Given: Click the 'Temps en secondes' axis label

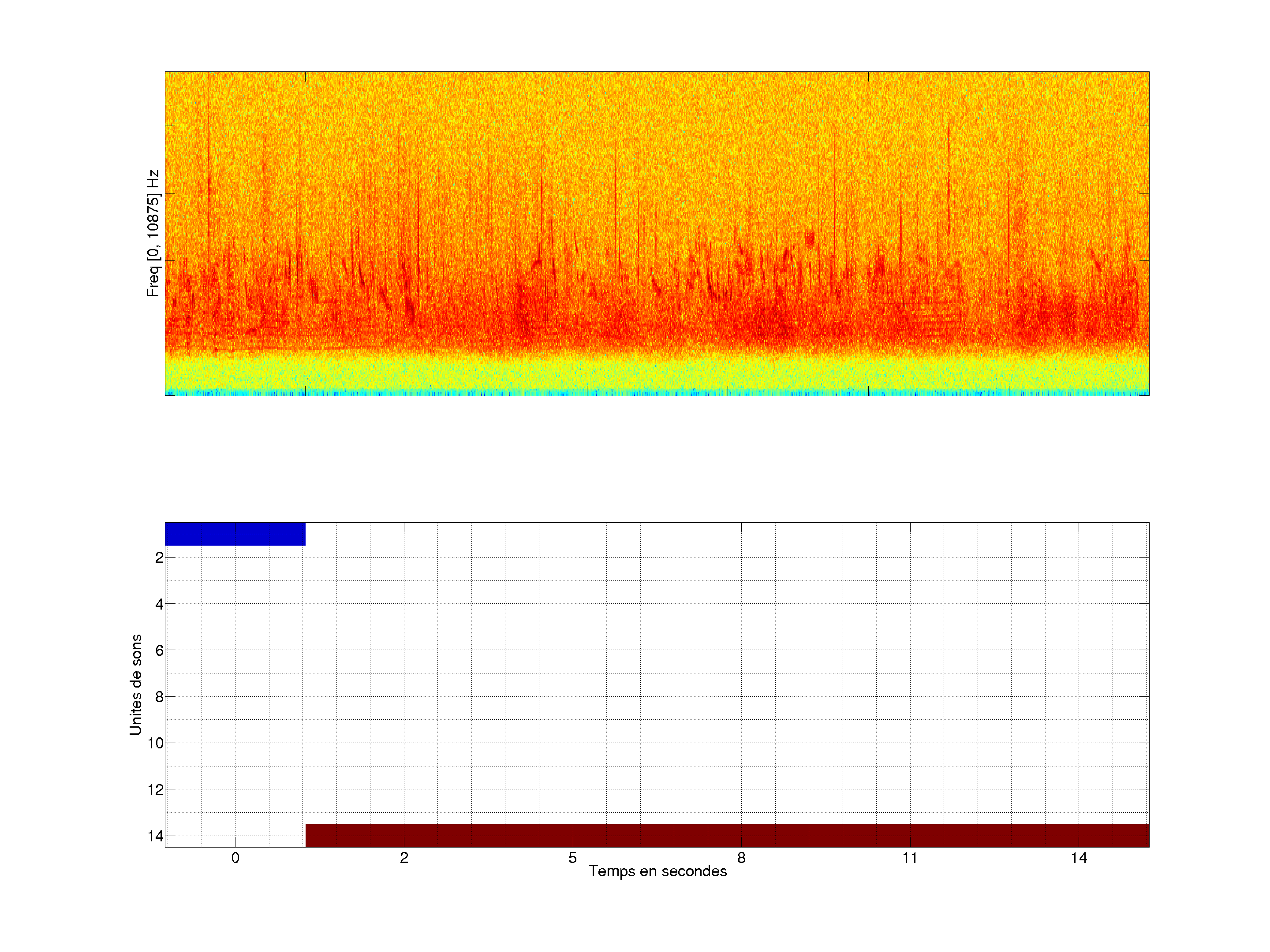Looking at the screenshot, I should click(657, 871).
